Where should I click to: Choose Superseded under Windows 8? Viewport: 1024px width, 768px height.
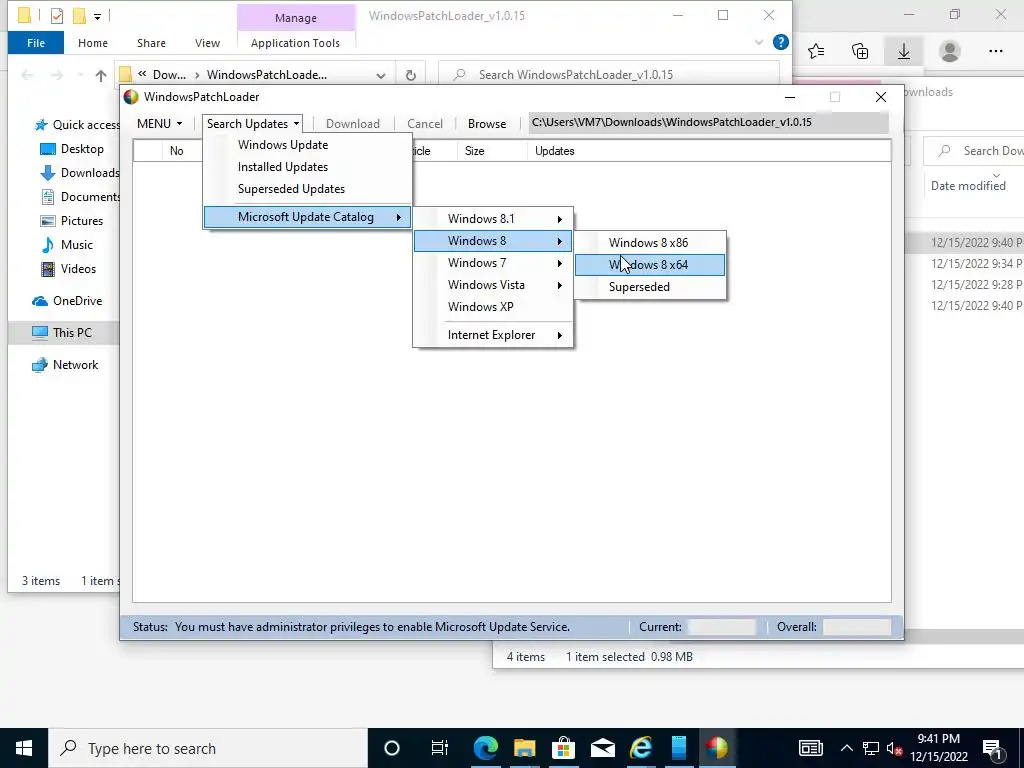[x=650, y=287]
